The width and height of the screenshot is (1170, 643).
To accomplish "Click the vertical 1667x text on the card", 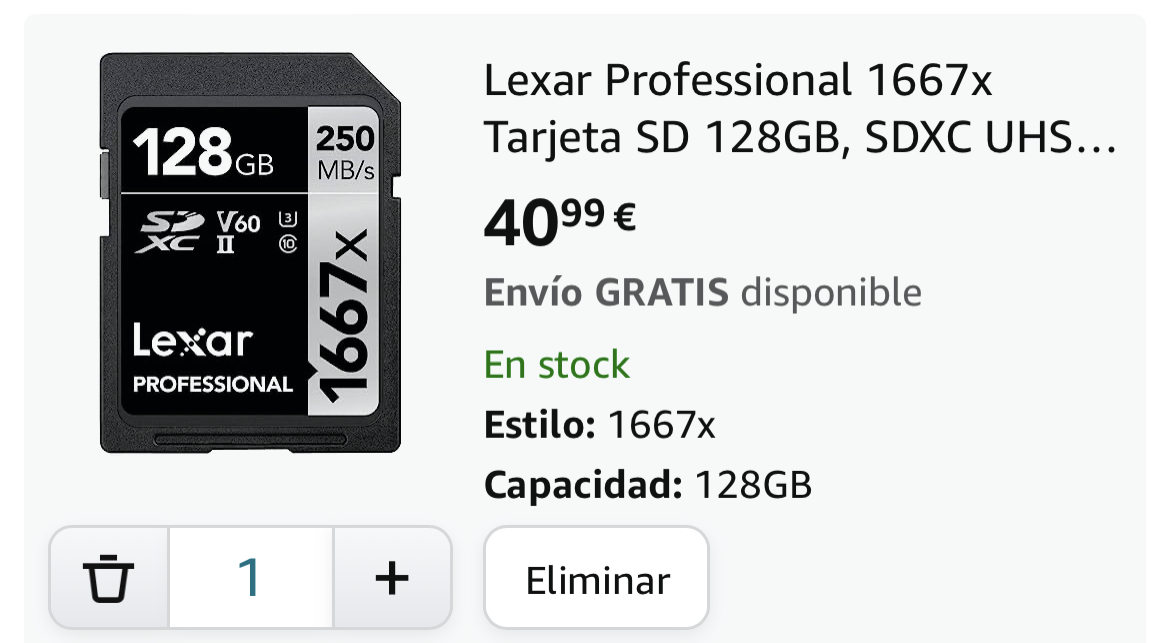I will [344, 316].
